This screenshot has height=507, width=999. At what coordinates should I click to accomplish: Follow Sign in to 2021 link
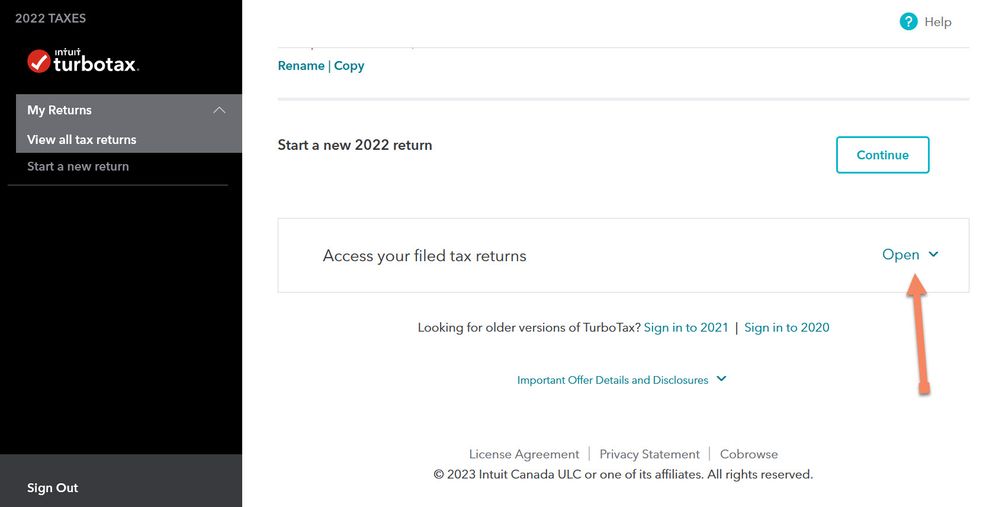(686, 327)
